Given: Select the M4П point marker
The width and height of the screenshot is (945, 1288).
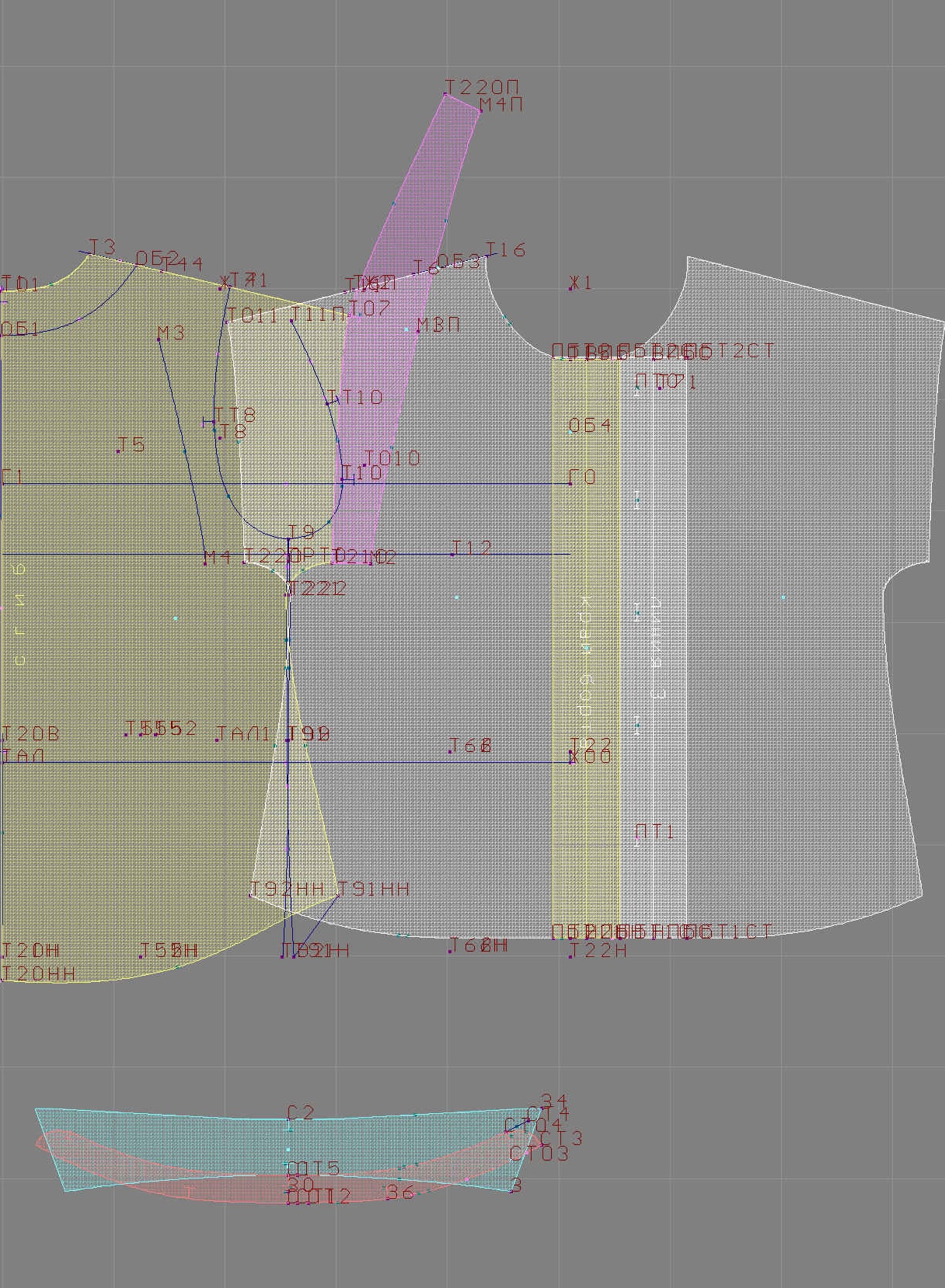Looking at the screenshot, I should click(480, 111).
